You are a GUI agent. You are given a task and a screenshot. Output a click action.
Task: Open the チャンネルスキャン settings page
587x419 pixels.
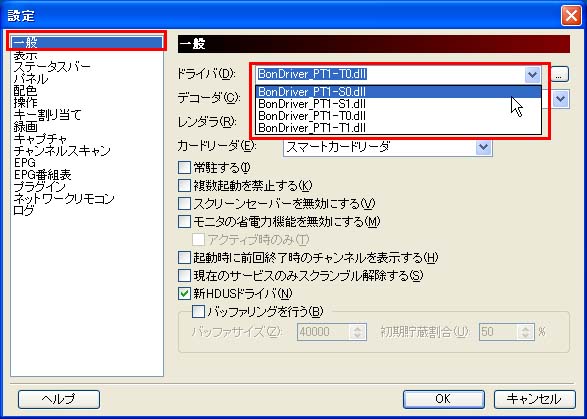click(x=62, y=151)
